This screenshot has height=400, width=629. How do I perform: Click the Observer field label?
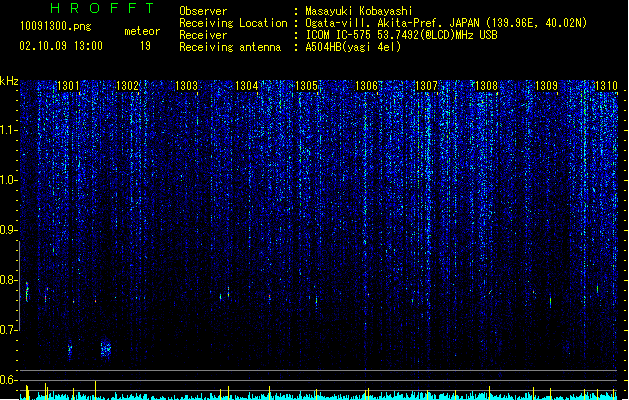click(x=203, y=11)
